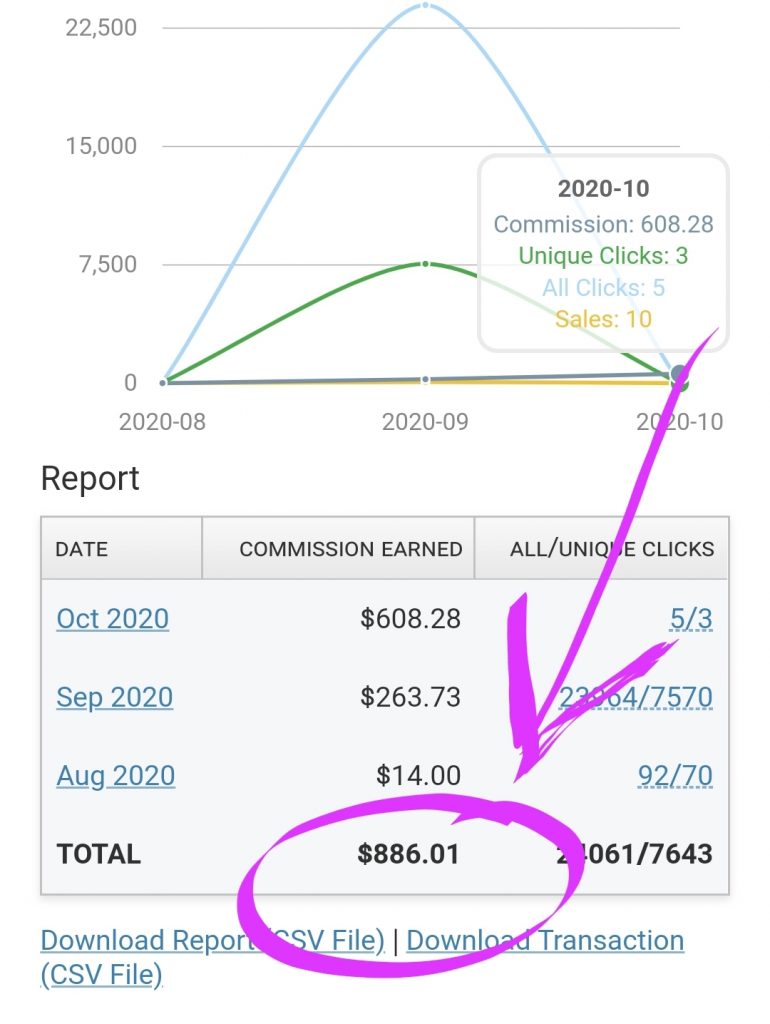Open the Aug 2020 report link
The width and height of the screenshot is (770, 1024).
coord(116,776)
